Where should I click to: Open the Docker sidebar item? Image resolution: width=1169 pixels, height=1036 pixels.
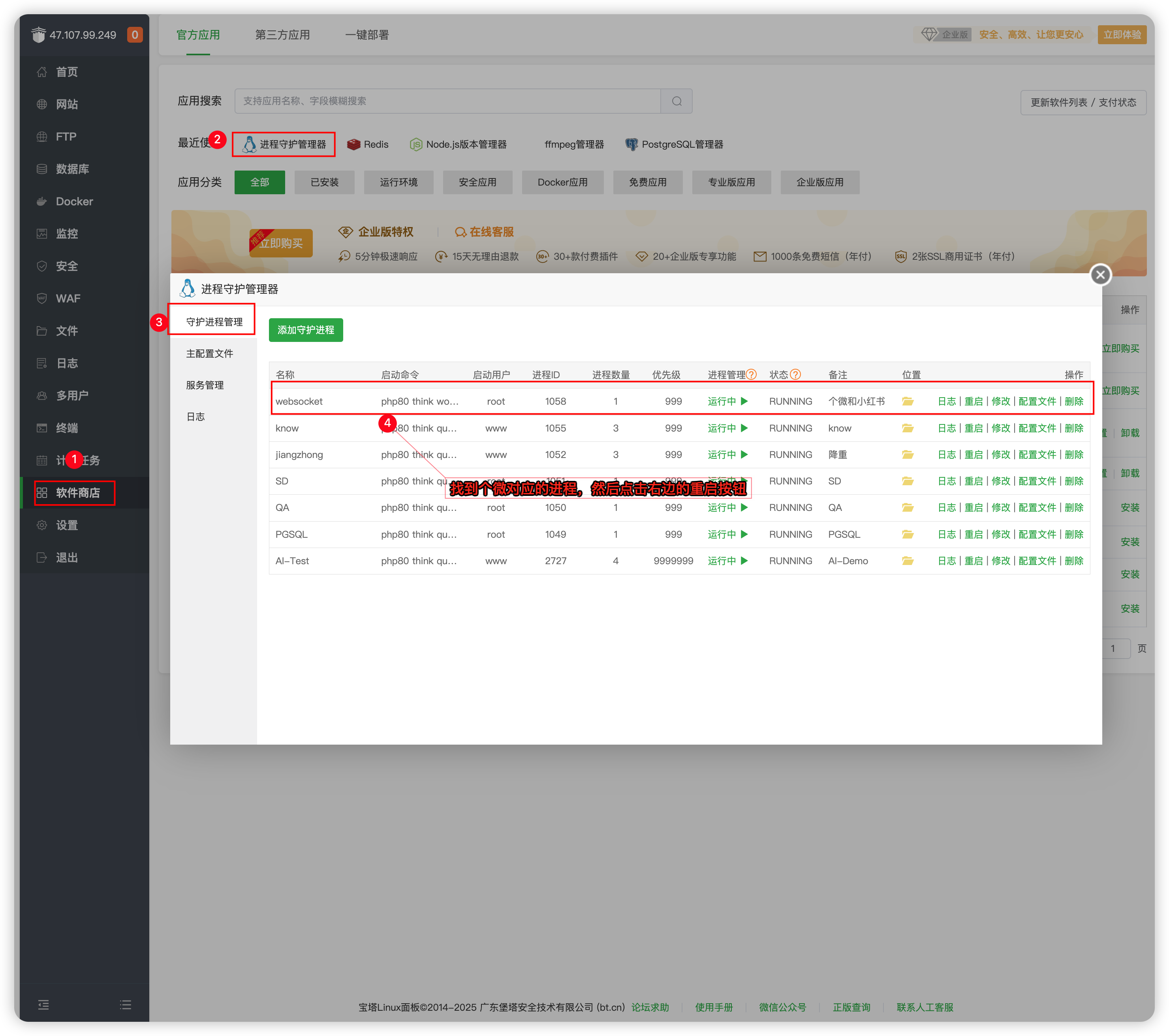point(74,201)
